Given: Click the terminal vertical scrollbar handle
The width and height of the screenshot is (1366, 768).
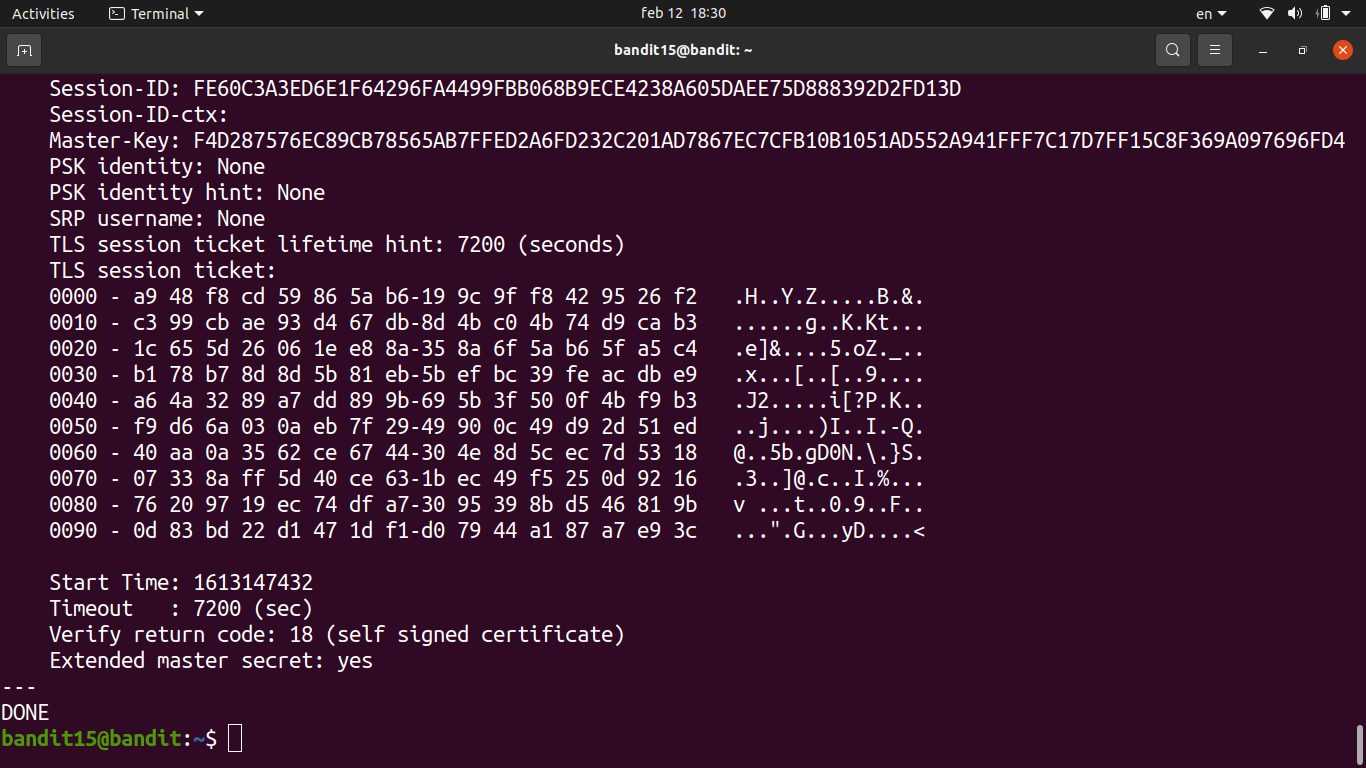Looking at the screenshot, I should (1359, 744).
